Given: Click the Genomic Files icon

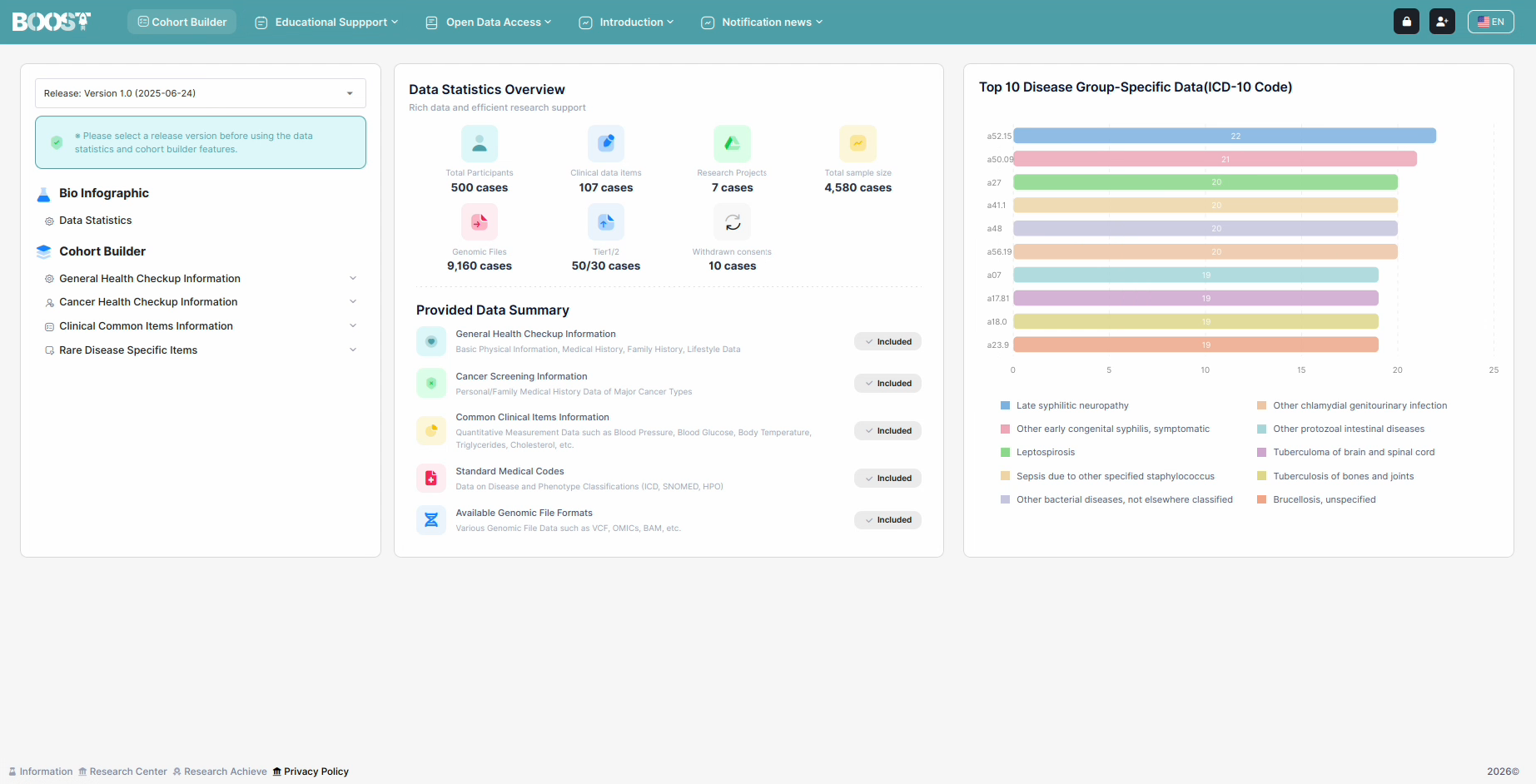Looking at the screenshot, I should coord(480,222).
